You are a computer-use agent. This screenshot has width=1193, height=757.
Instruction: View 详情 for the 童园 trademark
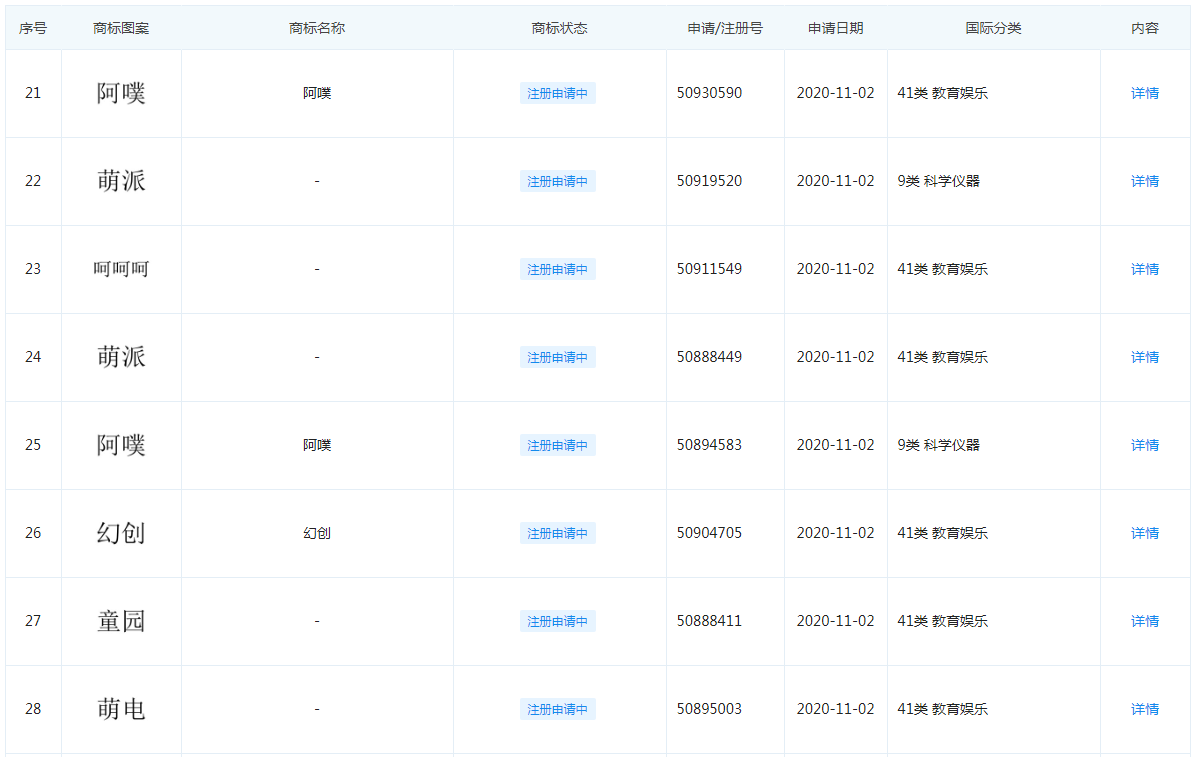click(1144, 621)
